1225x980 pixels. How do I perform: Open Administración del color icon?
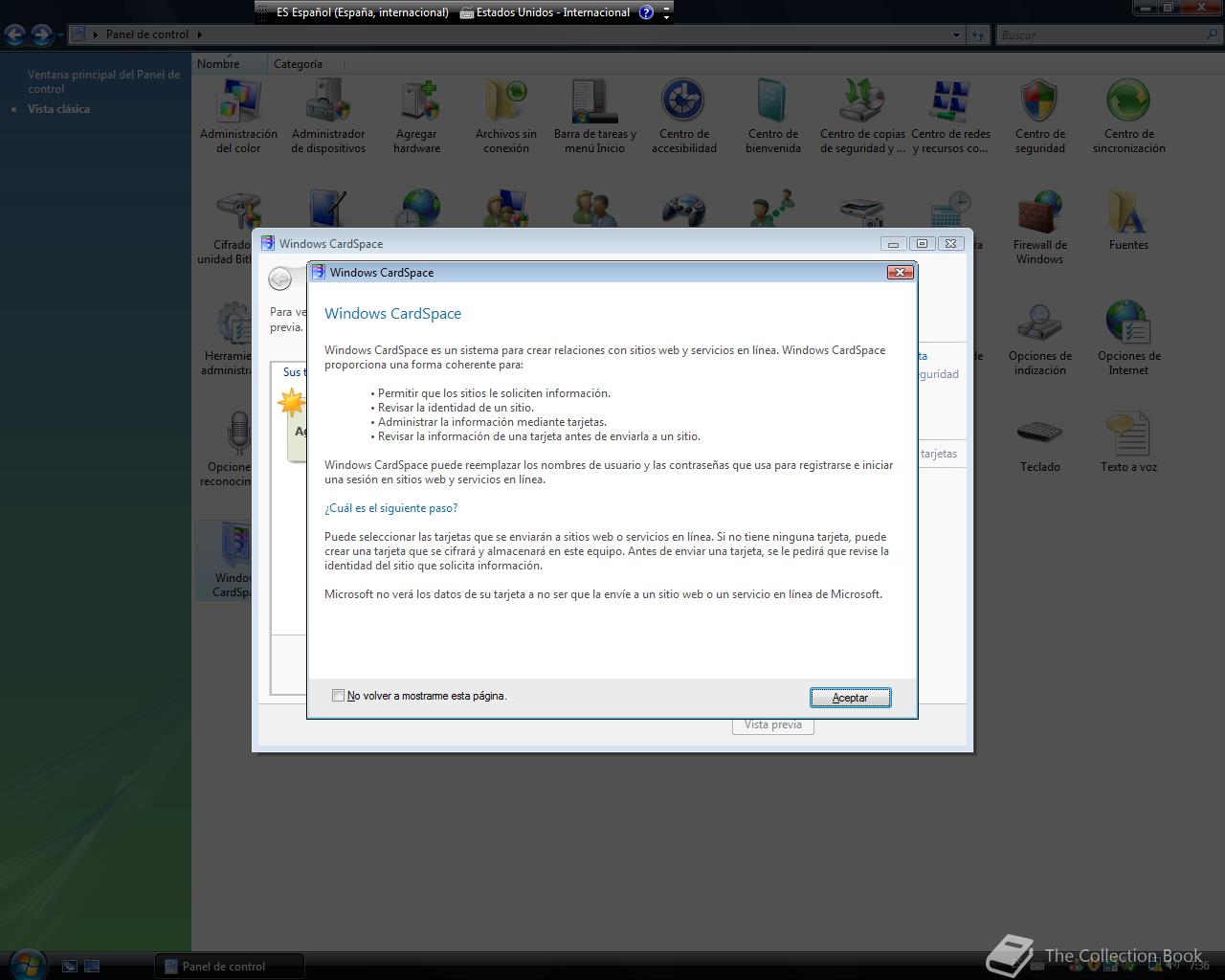click(x=238, y=117)
